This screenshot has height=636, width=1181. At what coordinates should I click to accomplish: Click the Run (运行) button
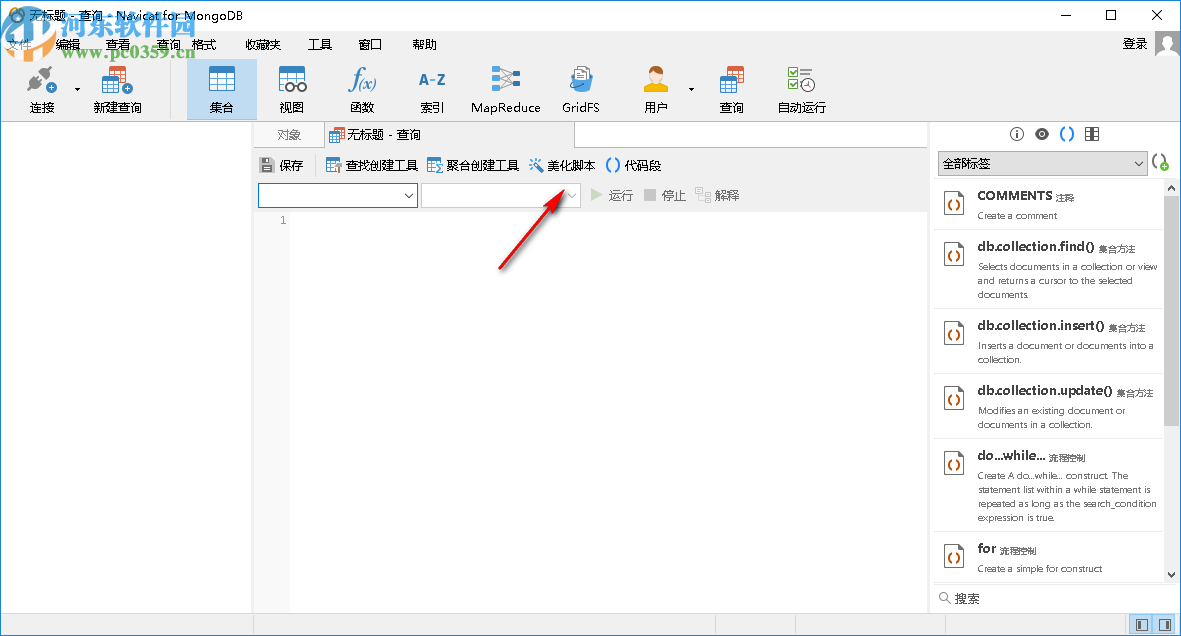(x=612, y=195)
